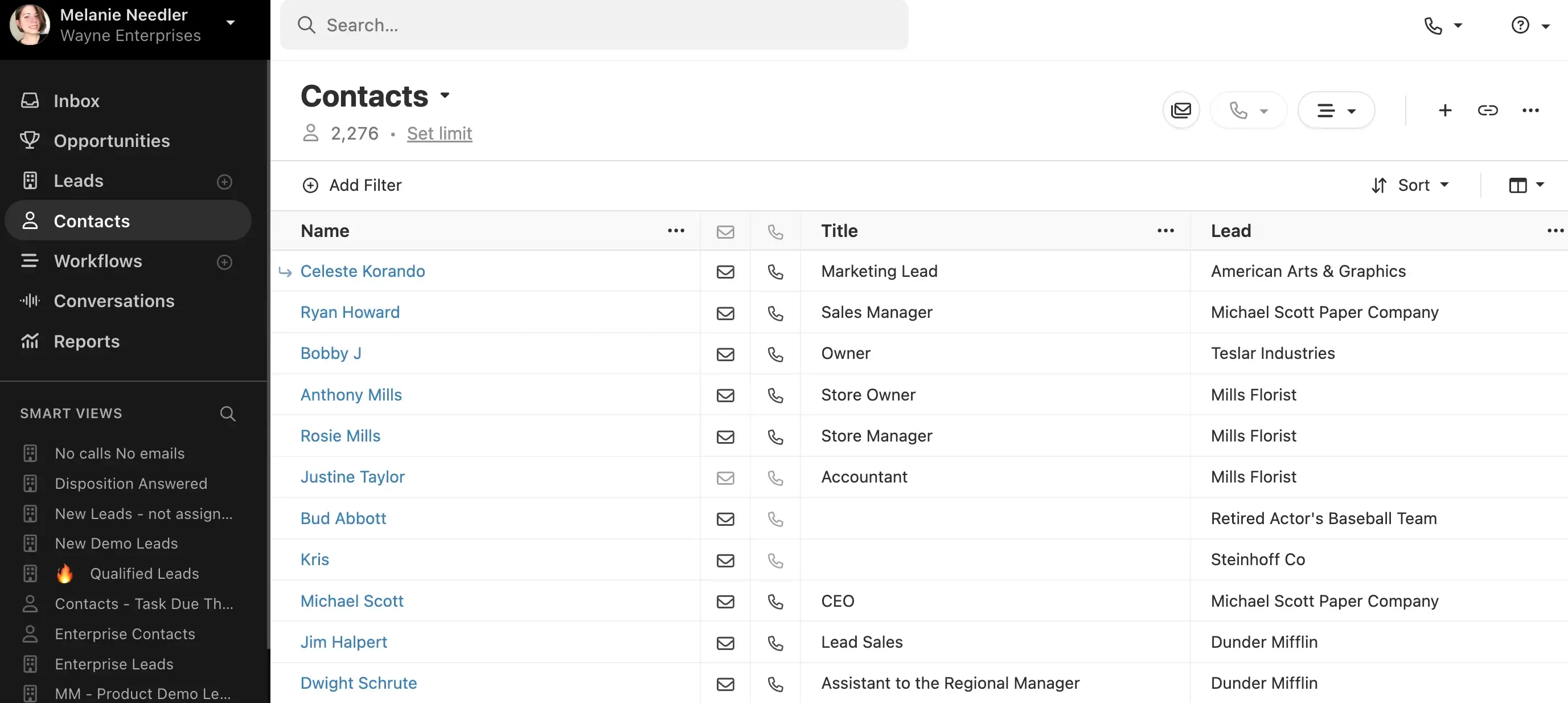This screenshot has width=1568, height=703.
Task: Click Workflows in sidebar
Action: click(97, 261)
